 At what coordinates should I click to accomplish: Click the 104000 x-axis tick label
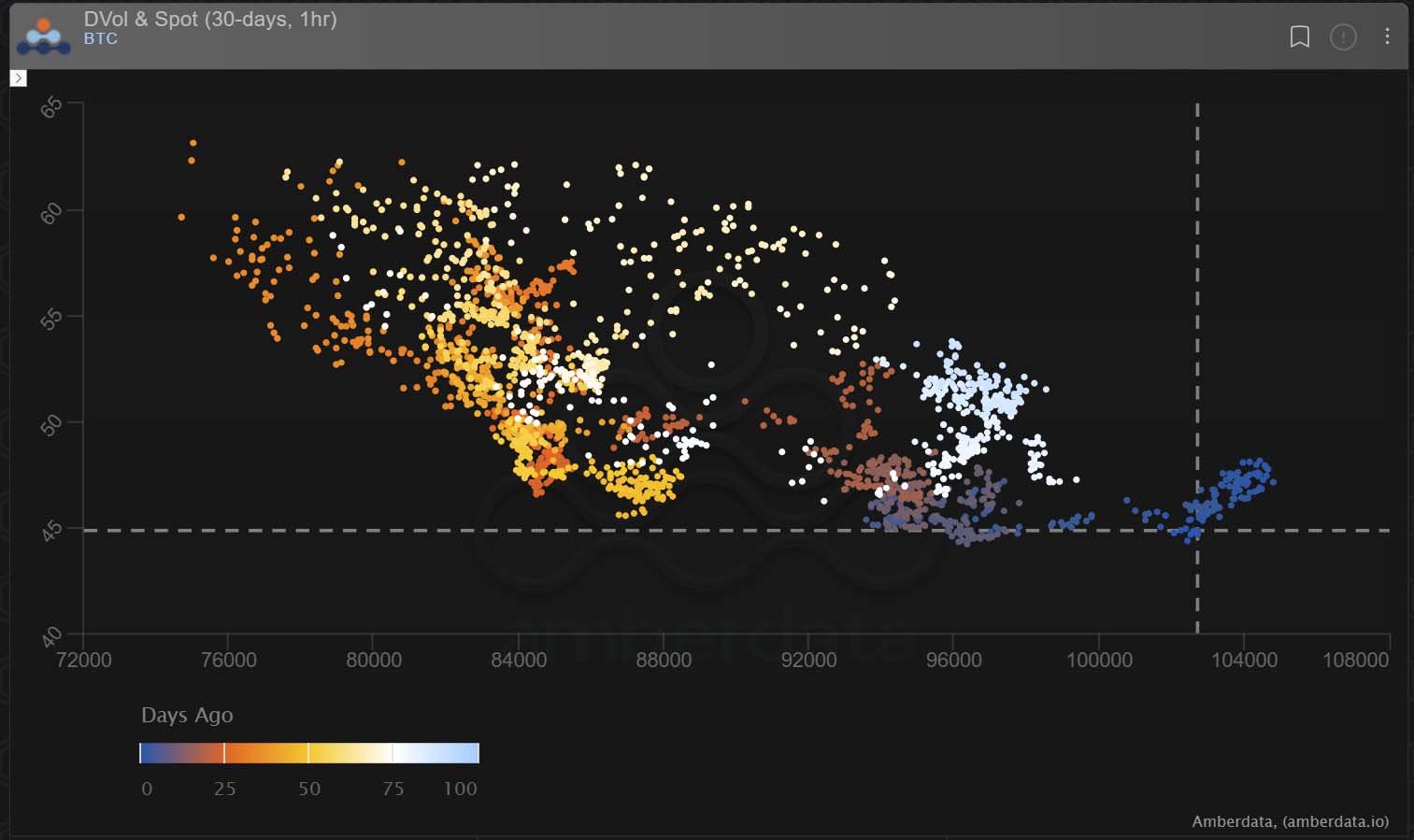click(1244, 660)
